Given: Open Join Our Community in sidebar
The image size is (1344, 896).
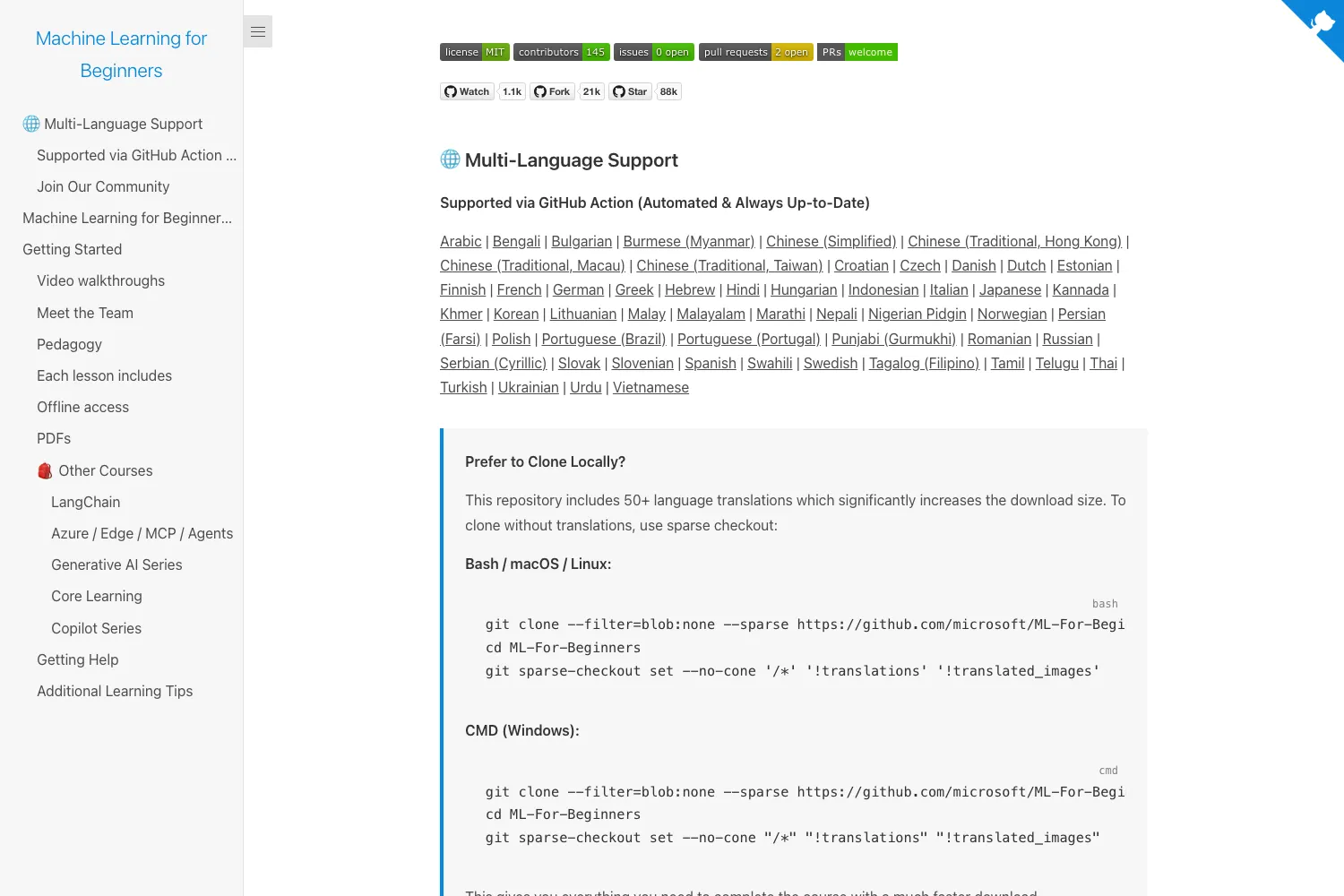Looking at the screenshot, I should pos(103,186).
